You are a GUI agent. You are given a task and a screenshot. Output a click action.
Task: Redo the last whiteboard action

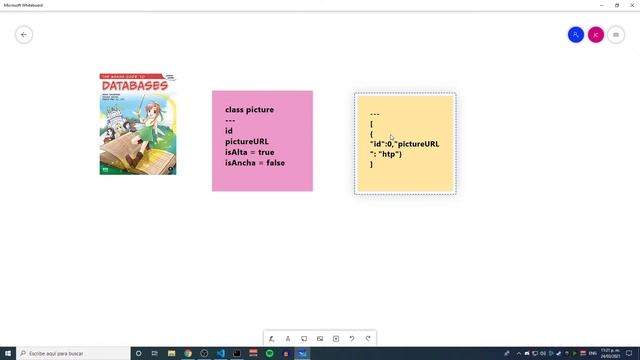click(368, 338)
